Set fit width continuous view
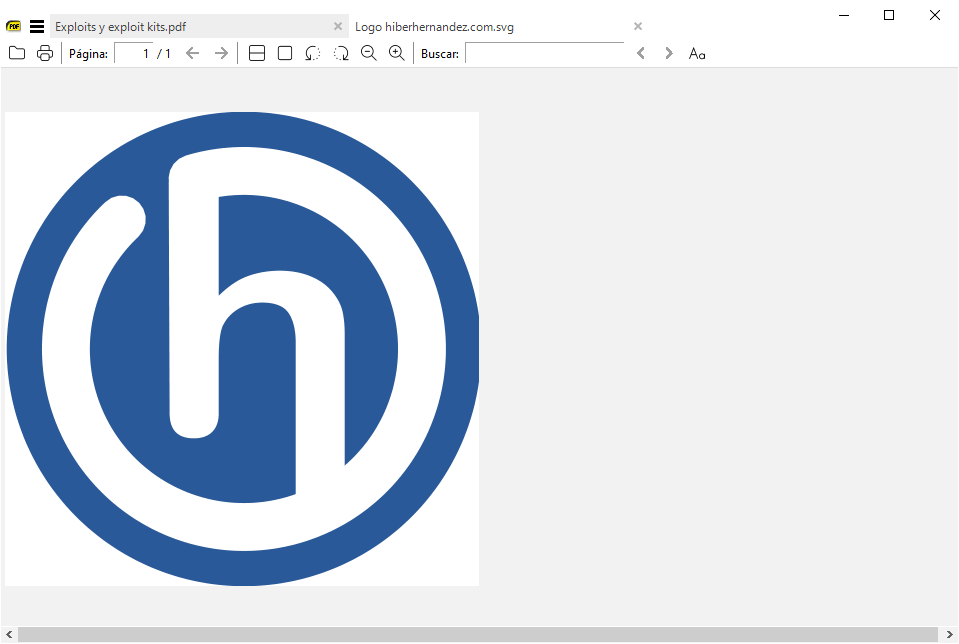Image resolution: width=959 pixels, height=644 pixels. 257,53
